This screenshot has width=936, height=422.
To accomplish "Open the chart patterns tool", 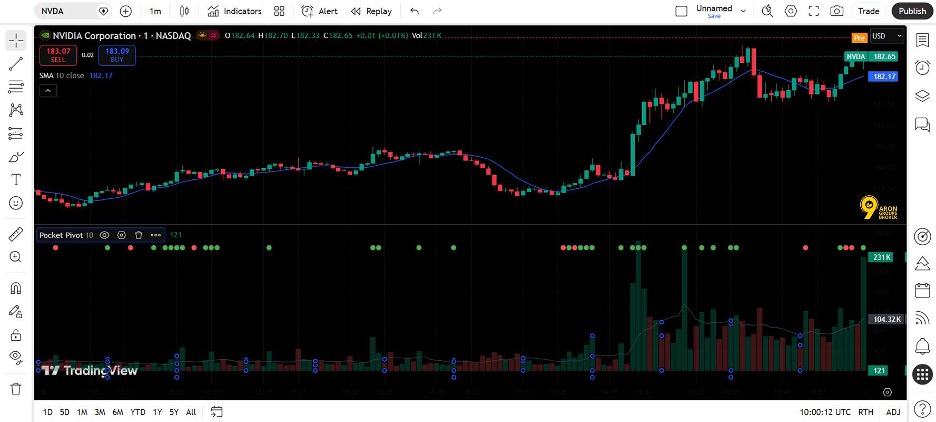I will [16, 110].
